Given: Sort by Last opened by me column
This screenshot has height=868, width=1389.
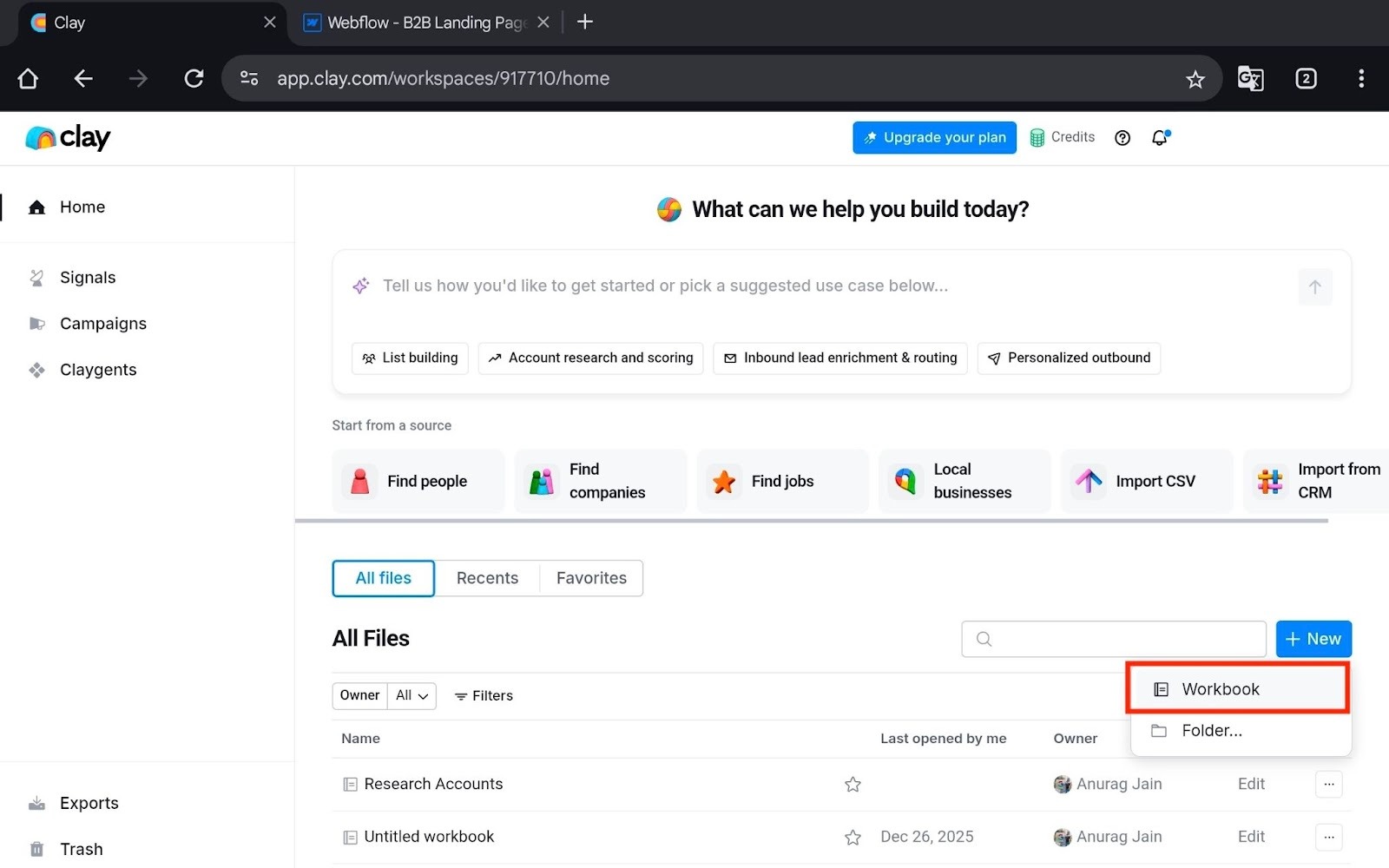Looking at the screenshot, I should [943, 739].
